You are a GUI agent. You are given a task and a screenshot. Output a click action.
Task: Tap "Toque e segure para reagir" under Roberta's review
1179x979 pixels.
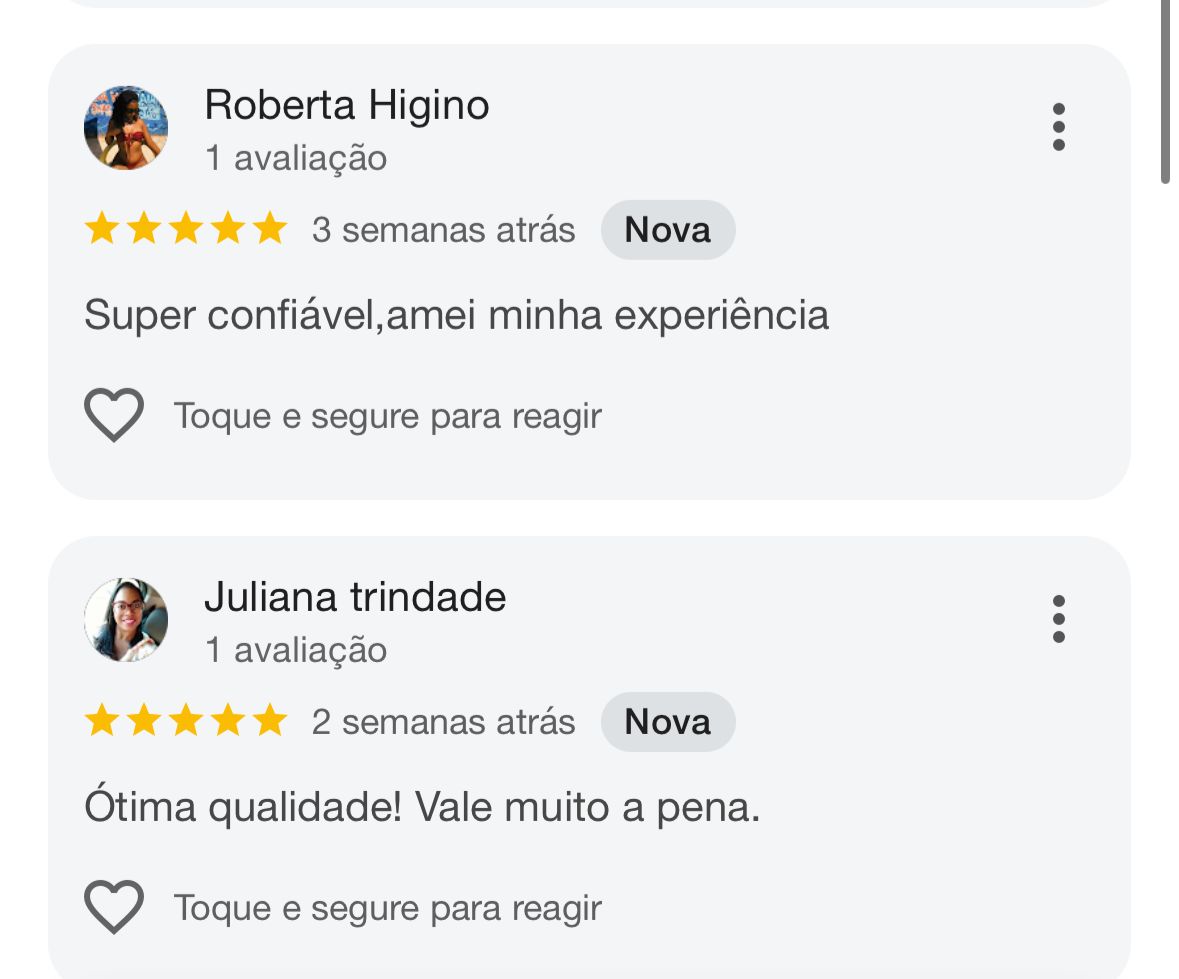coord(388,416)
